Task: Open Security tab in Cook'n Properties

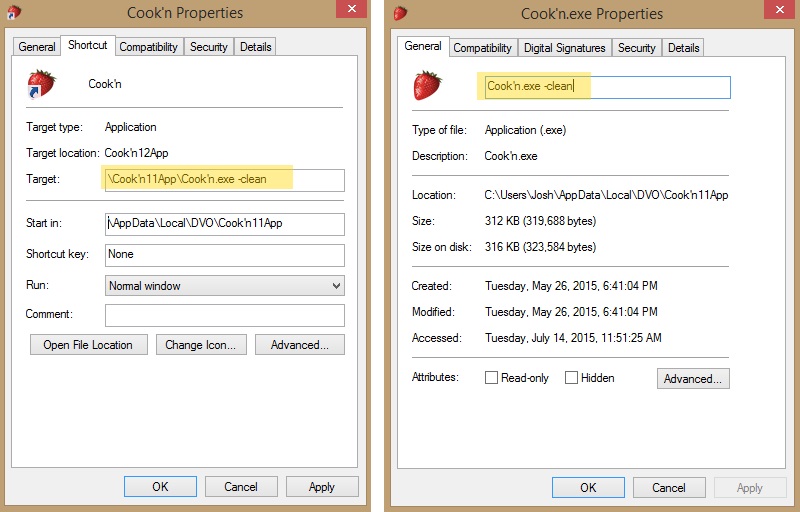Action: (209, 47)
